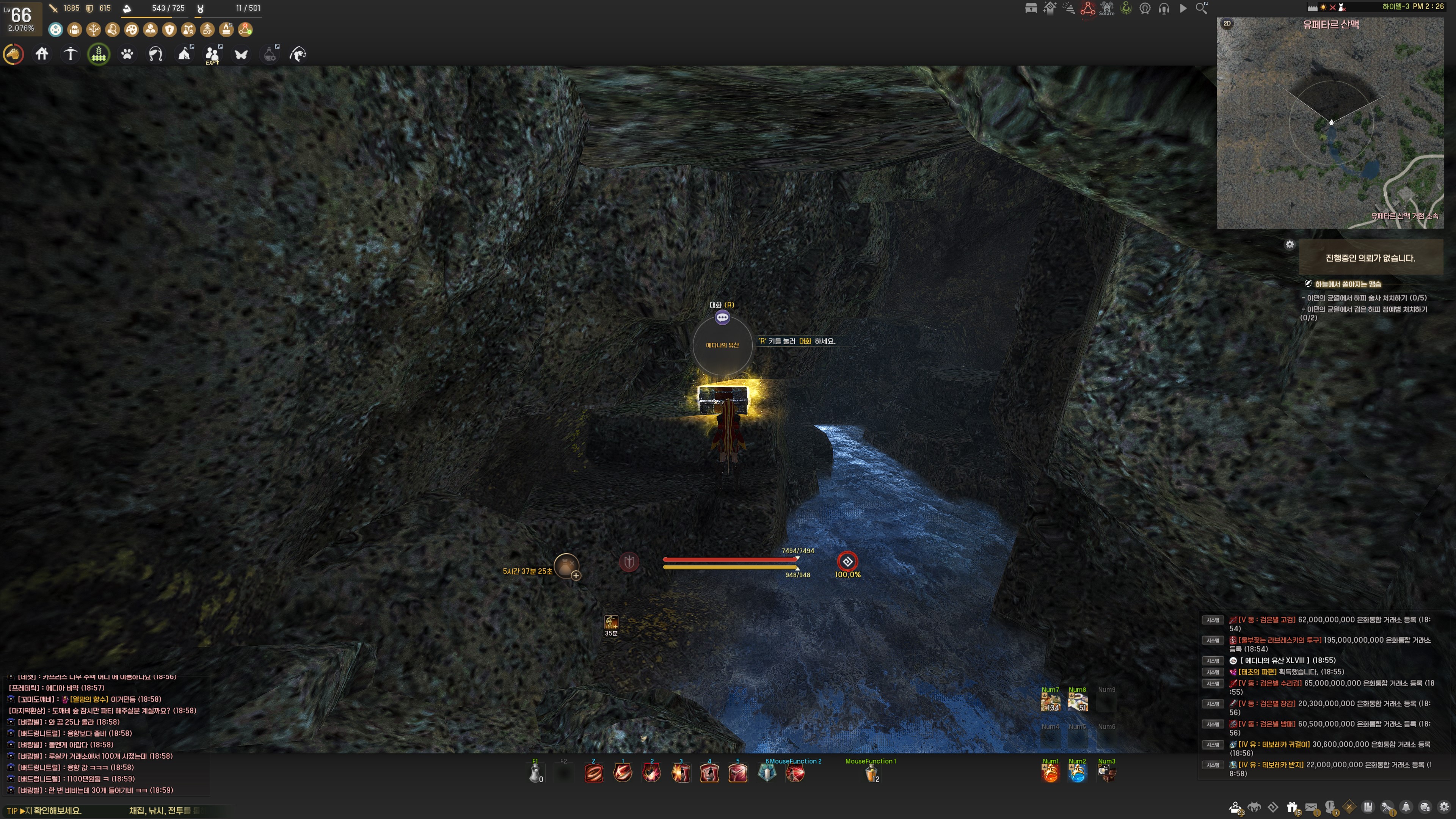This screenshot has height=819, width=1456.
Task: Expand the treasure chest menu icon
Action: pyautogui.click(x=1031, y=8)
